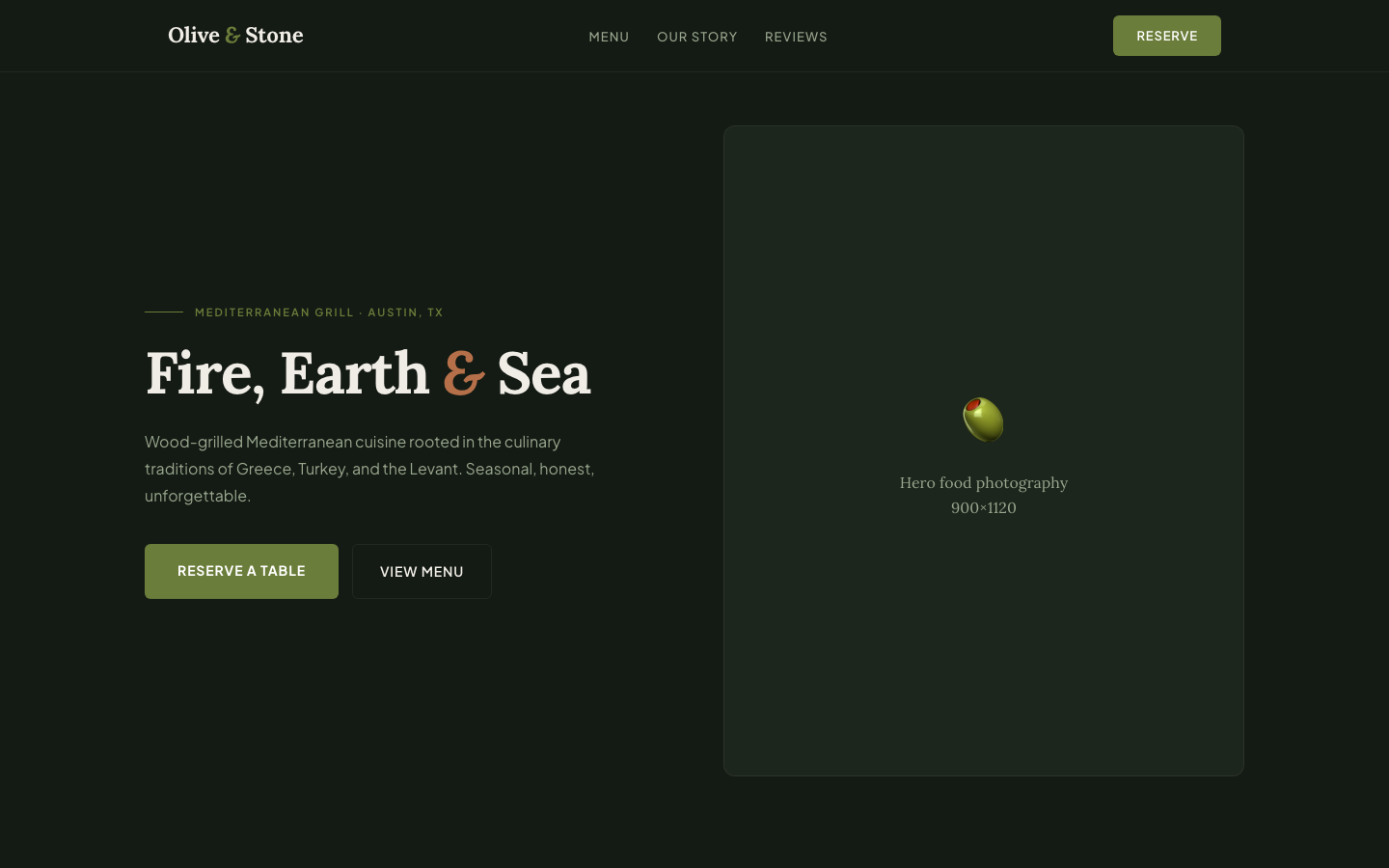This screenshot has width=1389, height=868.
Task: Click the green olive icon
Action: (x=983, y=420)
